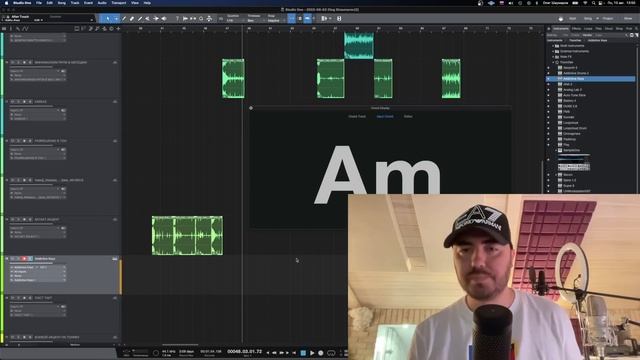Toggle record arm on Addictive Keys track

(24, 259)
